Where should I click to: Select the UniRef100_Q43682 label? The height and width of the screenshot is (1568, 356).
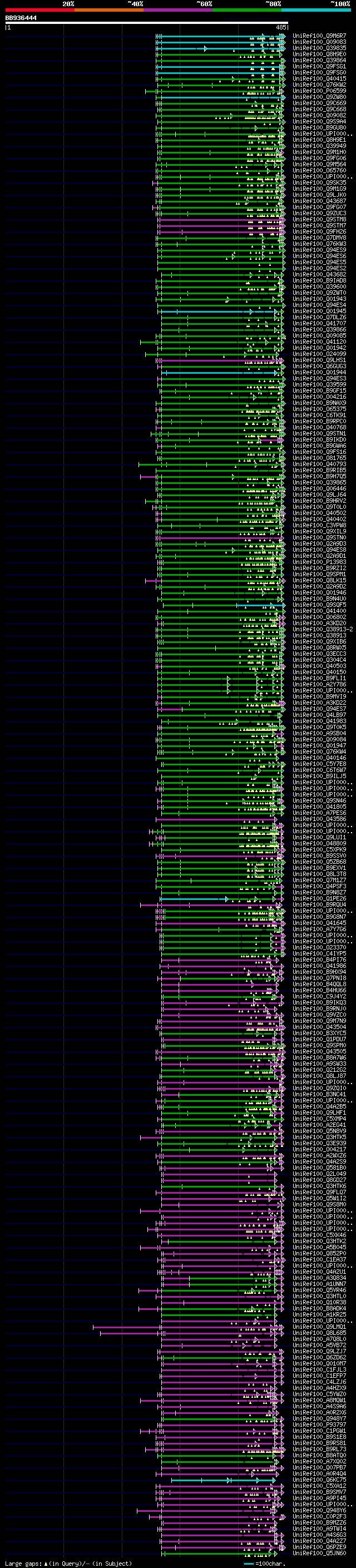click(x=319, y=275)
